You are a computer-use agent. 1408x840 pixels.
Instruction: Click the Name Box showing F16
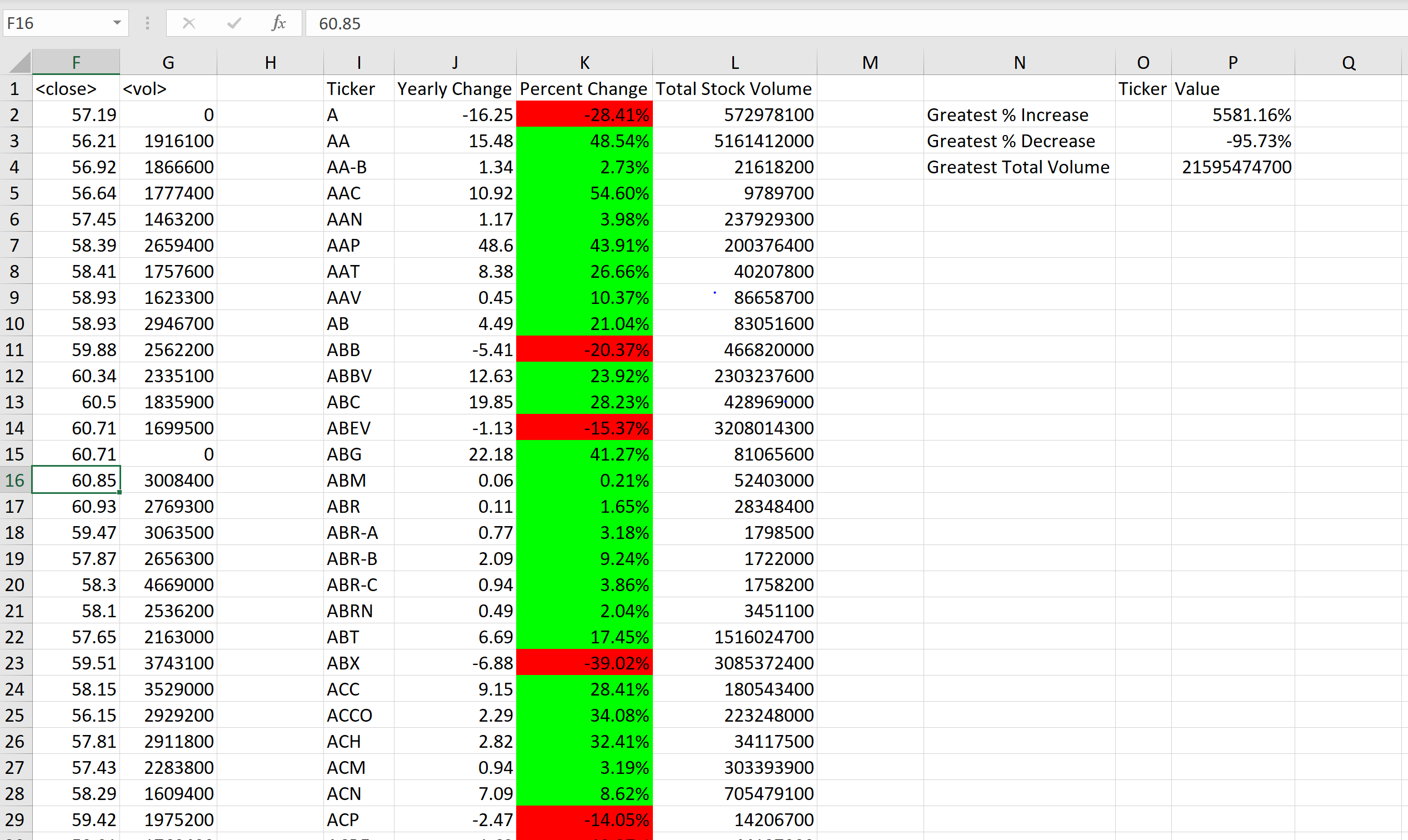coord(57,23)
